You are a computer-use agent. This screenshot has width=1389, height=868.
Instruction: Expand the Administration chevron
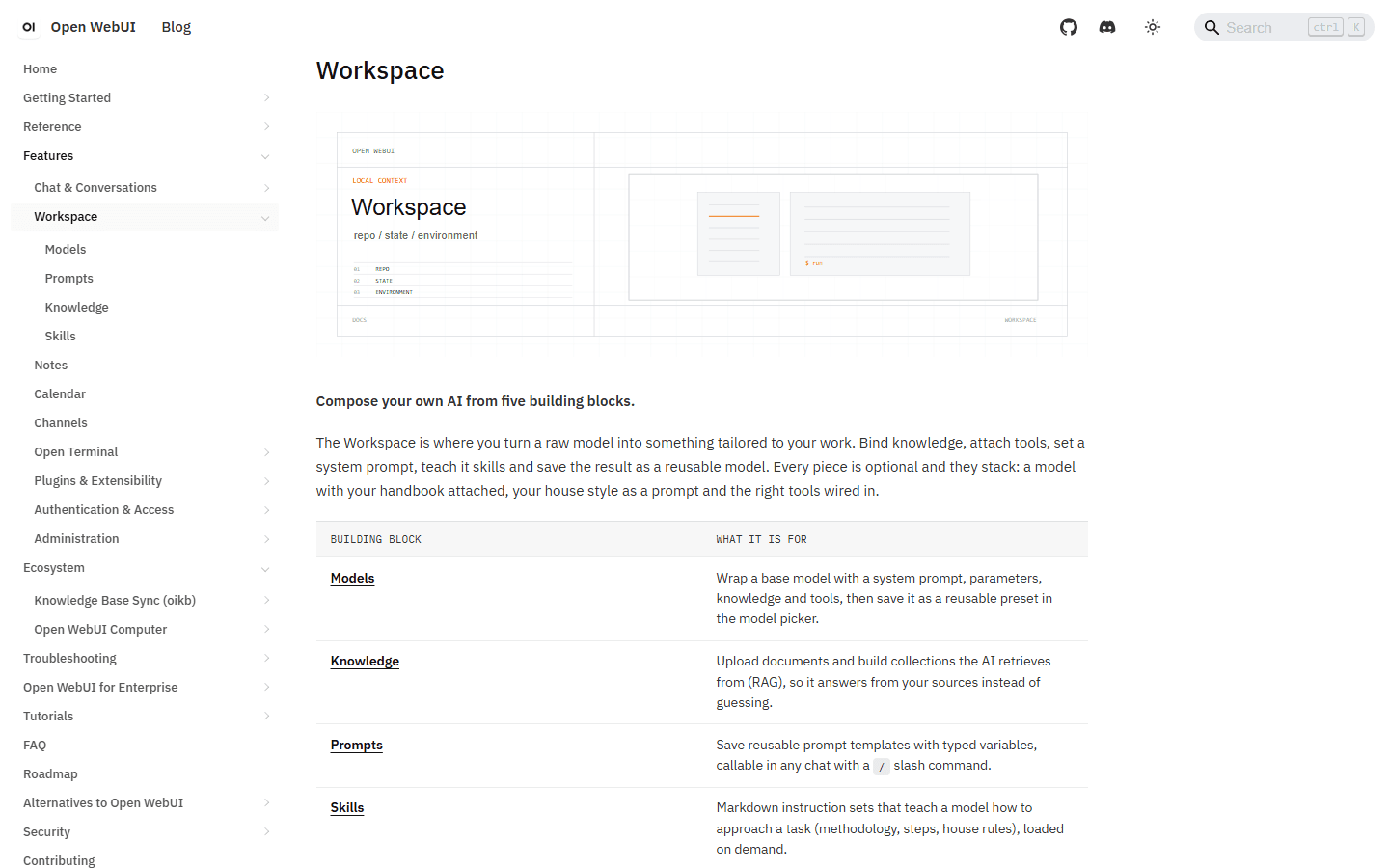(266, 539)
